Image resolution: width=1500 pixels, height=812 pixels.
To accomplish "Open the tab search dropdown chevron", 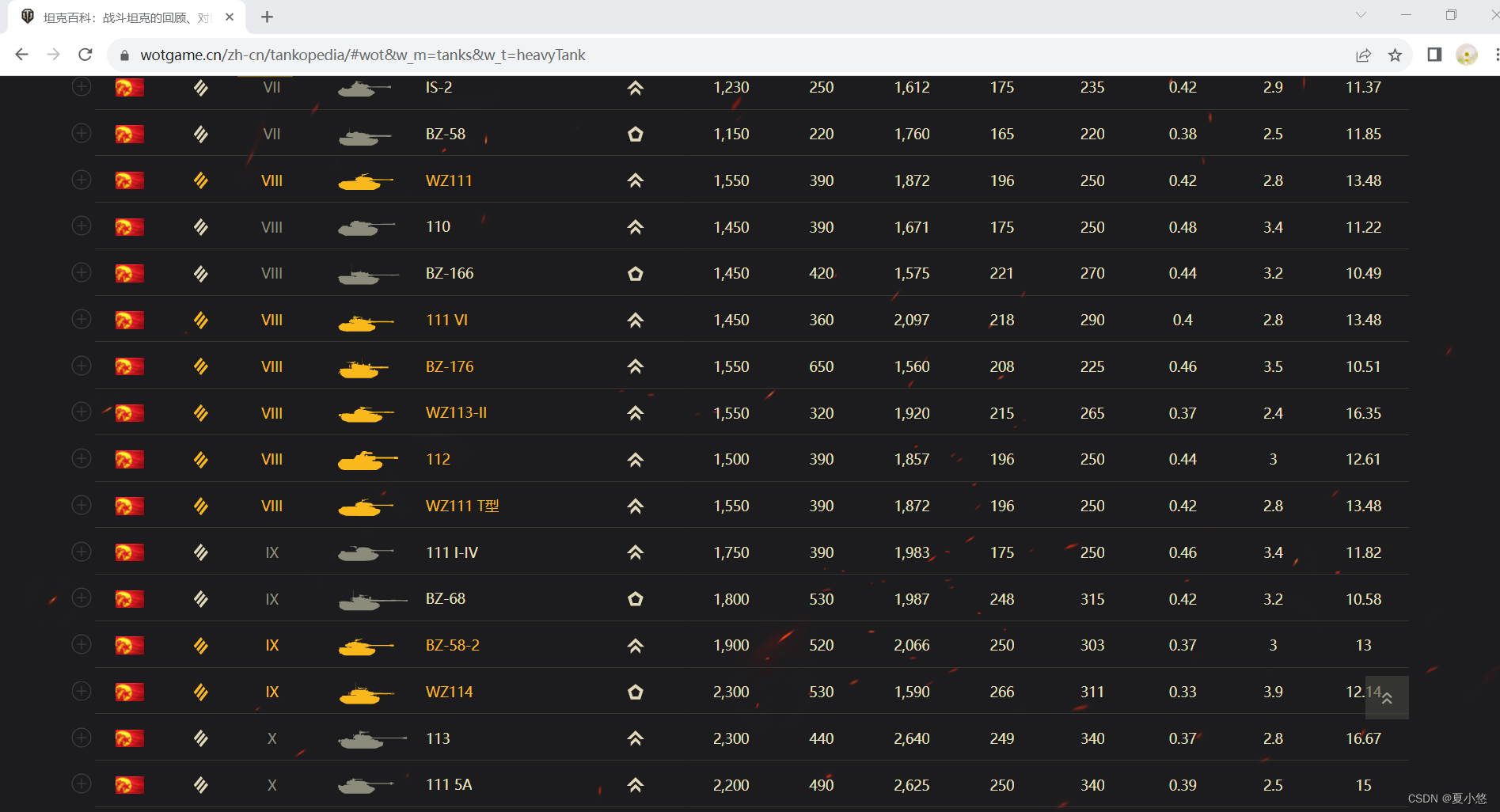I will [x=1361, y=15].
